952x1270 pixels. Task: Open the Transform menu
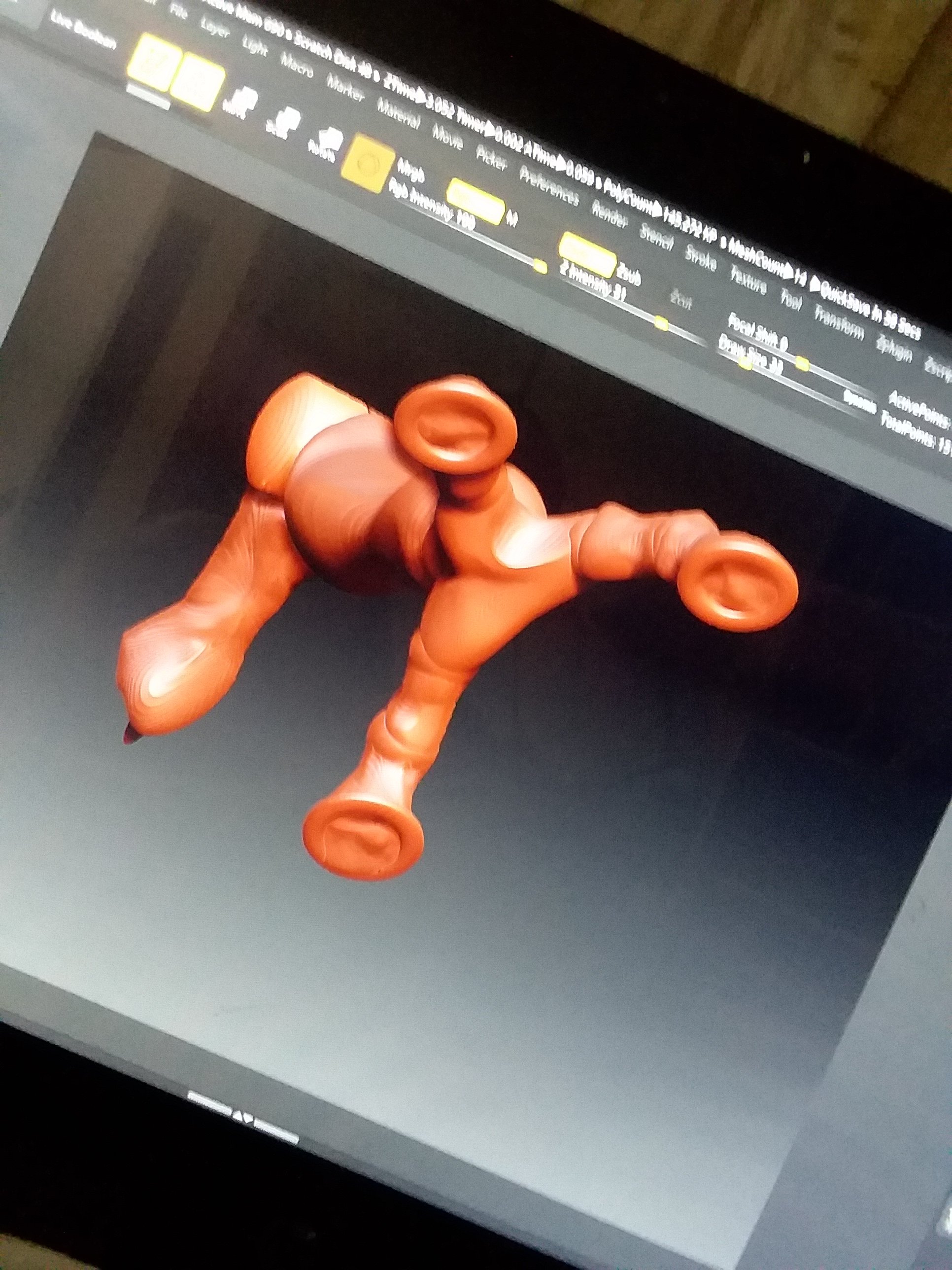[839, 322]
